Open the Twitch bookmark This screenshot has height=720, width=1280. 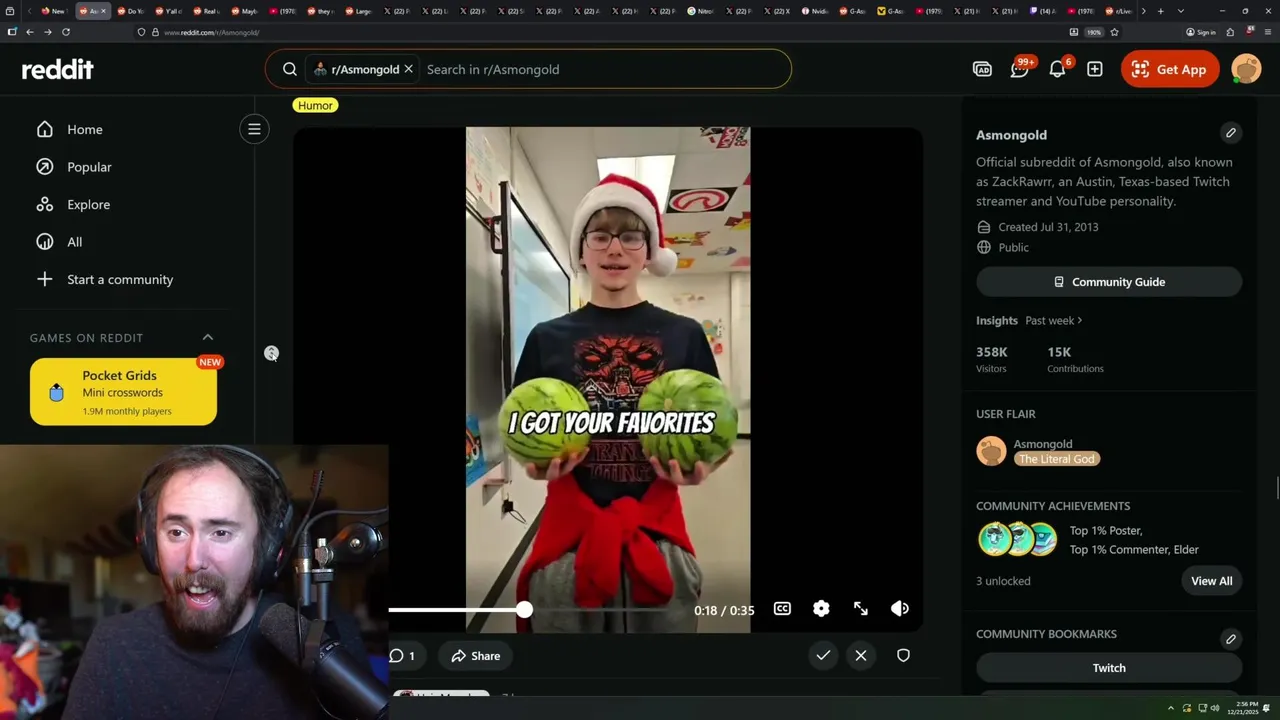pyautogui.click(x=1109, y=668)
